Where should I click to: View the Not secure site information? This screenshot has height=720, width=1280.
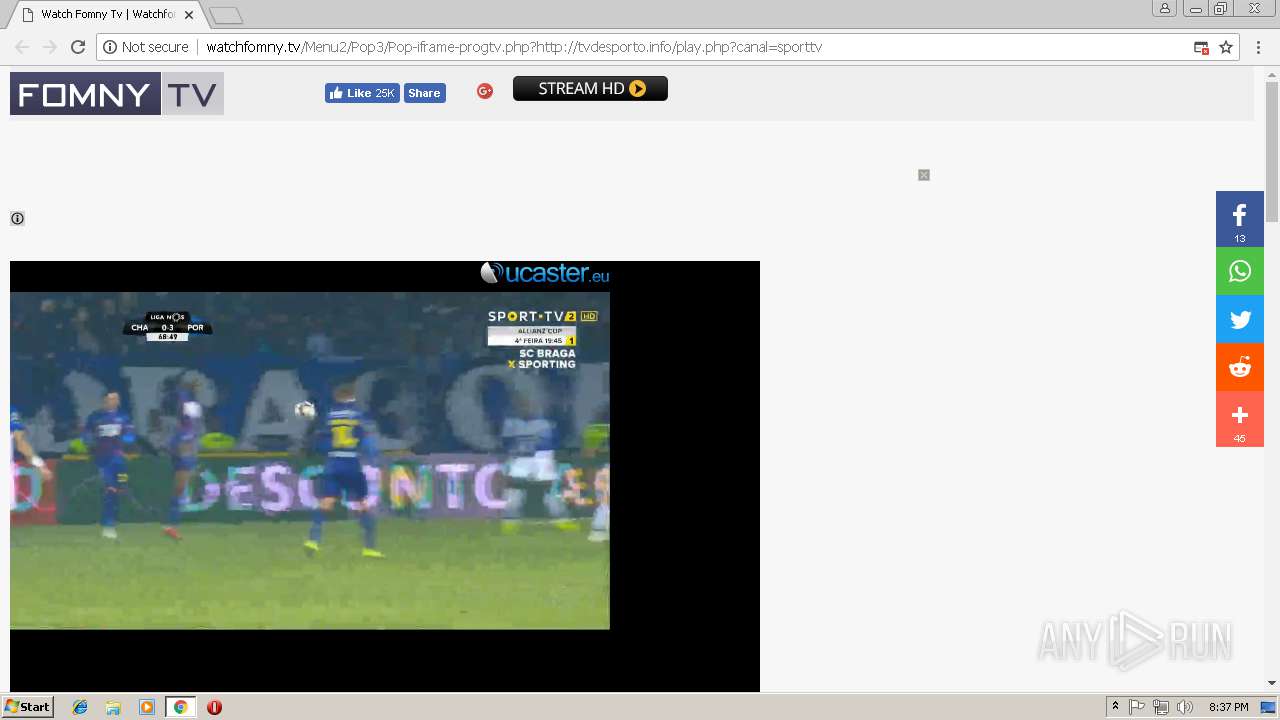click(x=146, y=47)
